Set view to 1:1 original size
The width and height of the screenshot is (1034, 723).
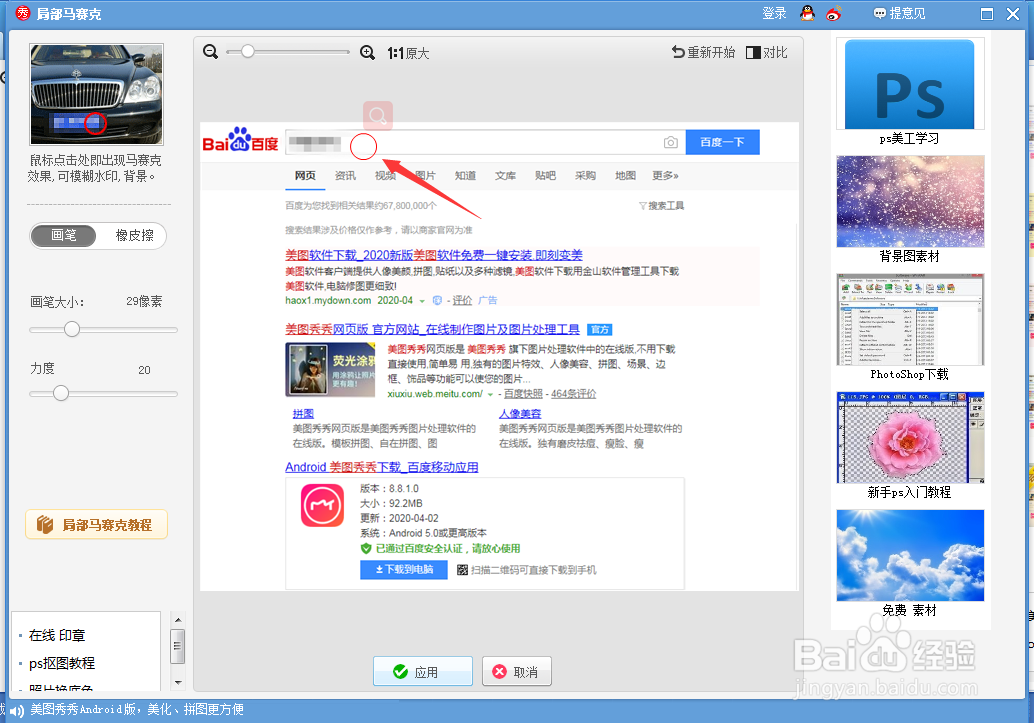pyautogui.click(x=408, y=53)
